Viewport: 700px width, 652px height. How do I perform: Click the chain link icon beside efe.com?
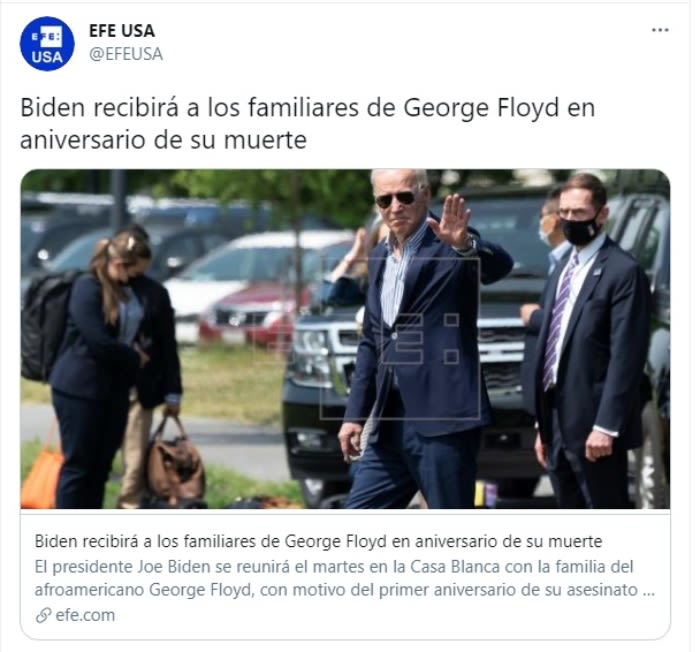(43, 615)
